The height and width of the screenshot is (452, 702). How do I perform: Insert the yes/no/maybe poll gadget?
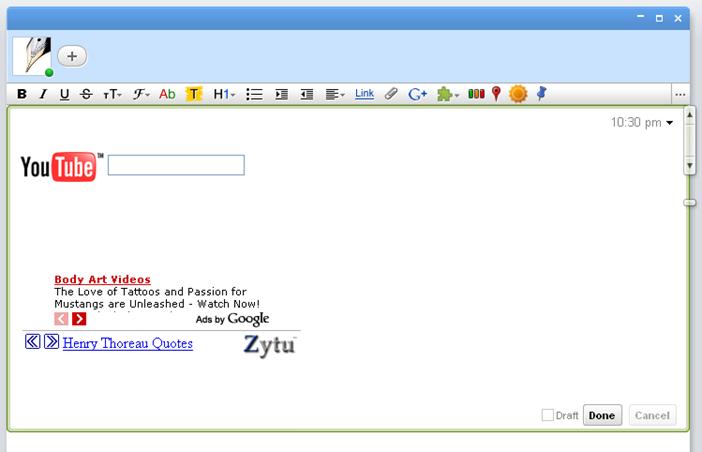click(x=476, y=94)
